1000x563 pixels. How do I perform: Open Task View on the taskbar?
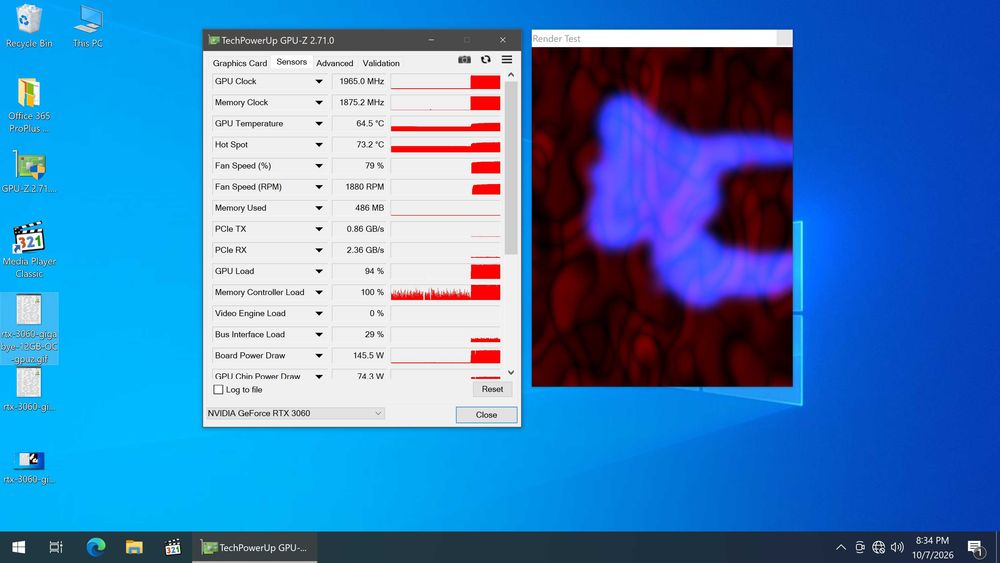point(56,547)
